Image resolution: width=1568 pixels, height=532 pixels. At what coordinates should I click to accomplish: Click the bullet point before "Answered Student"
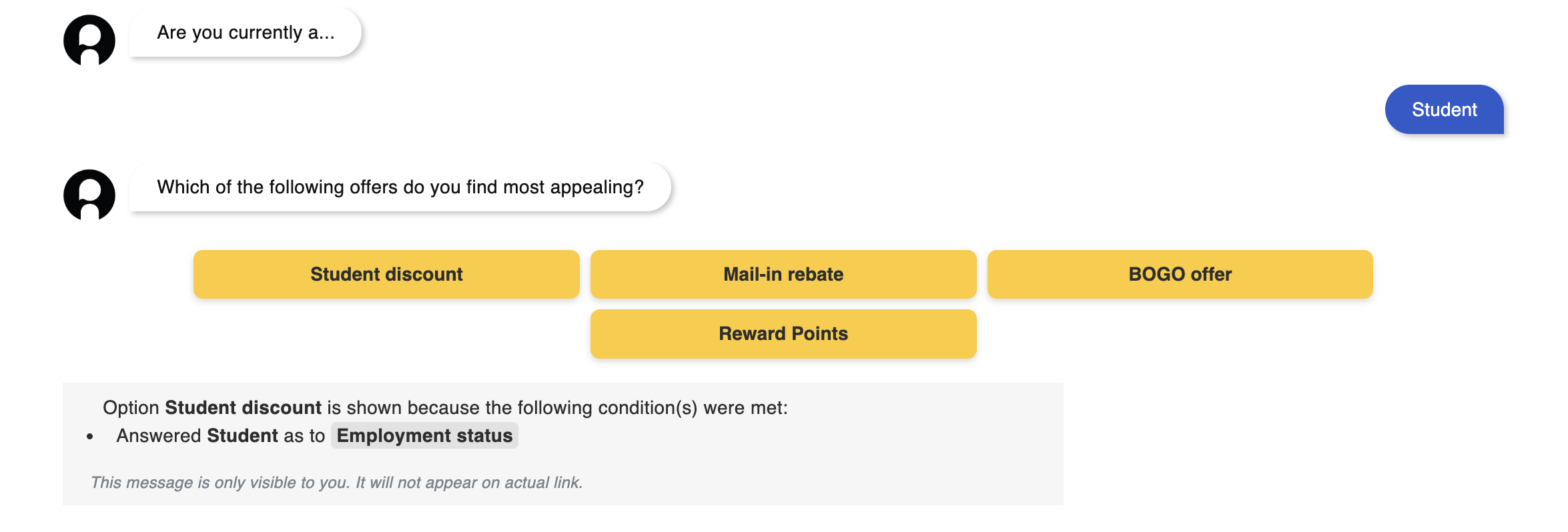point(90,437)
